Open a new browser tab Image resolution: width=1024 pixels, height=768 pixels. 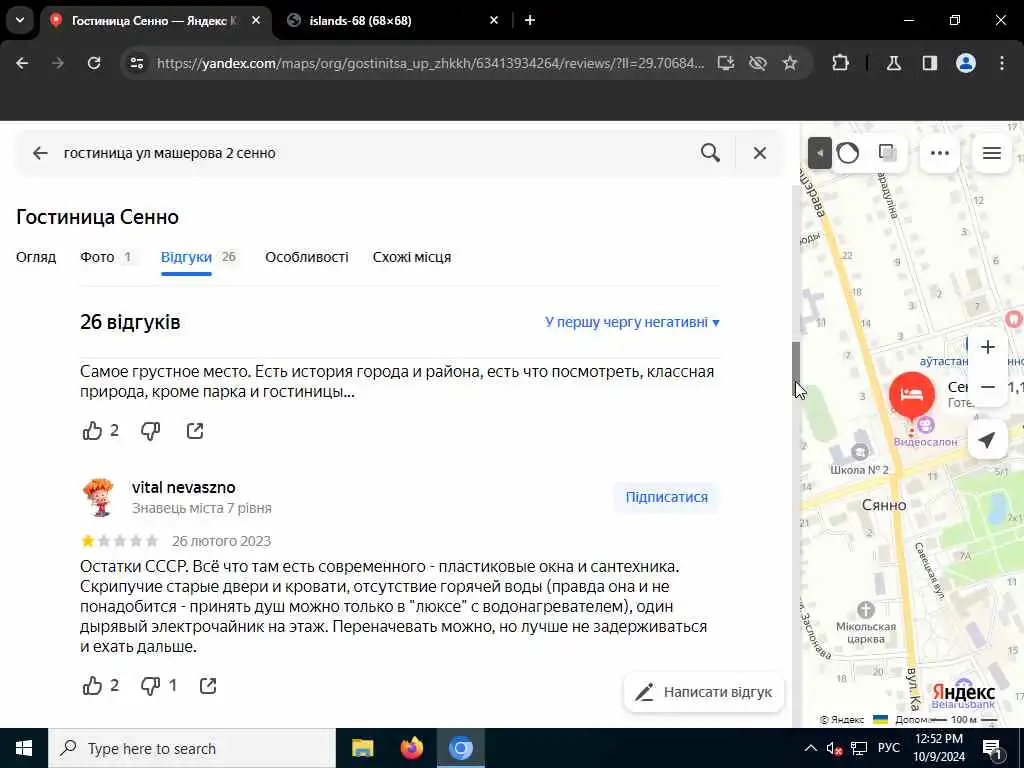[x=530, y=20]
